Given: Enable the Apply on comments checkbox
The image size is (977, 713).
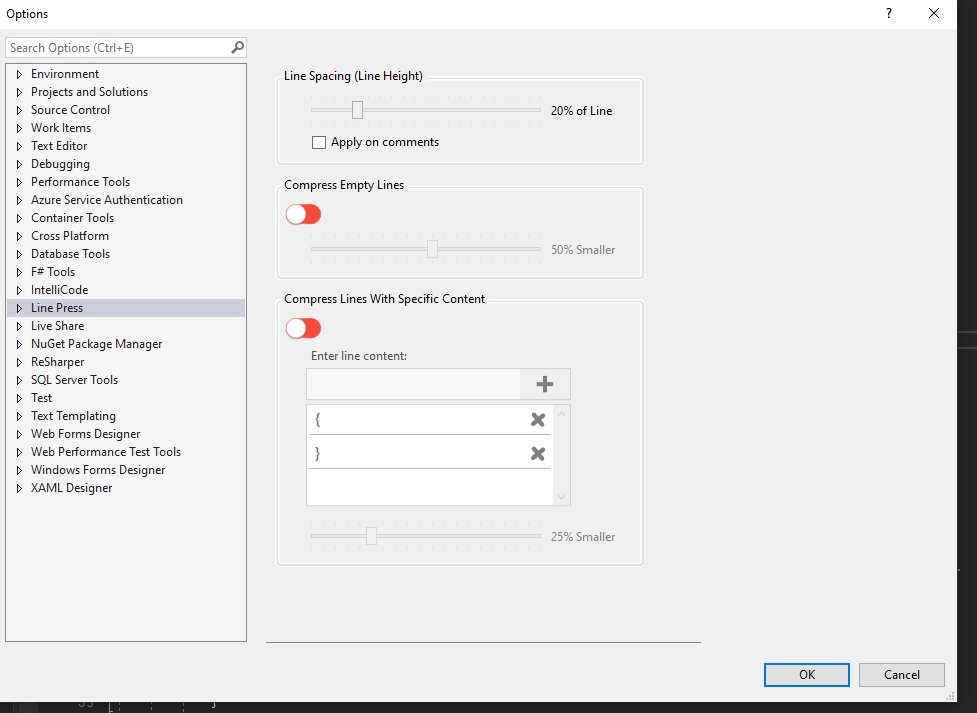Looking at the screenshot, I should point(319,143).
